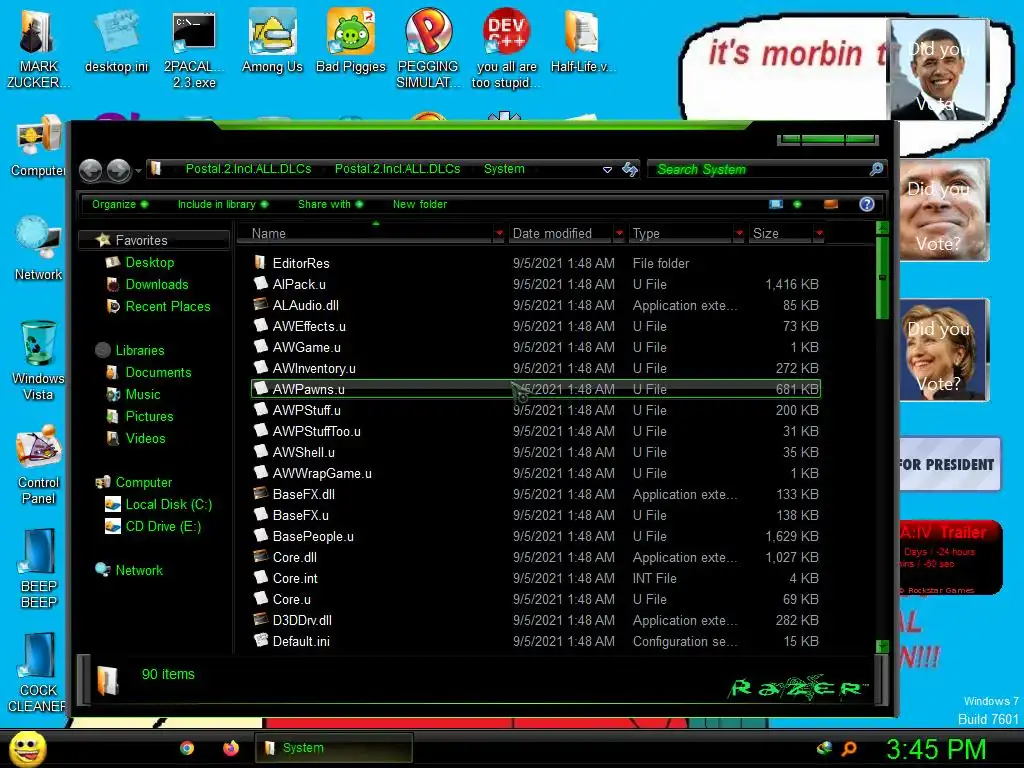Viewport: 1024px width, 768px height.
Task: Click the scrollbar down arrow in file list
Action: [882, 646]
